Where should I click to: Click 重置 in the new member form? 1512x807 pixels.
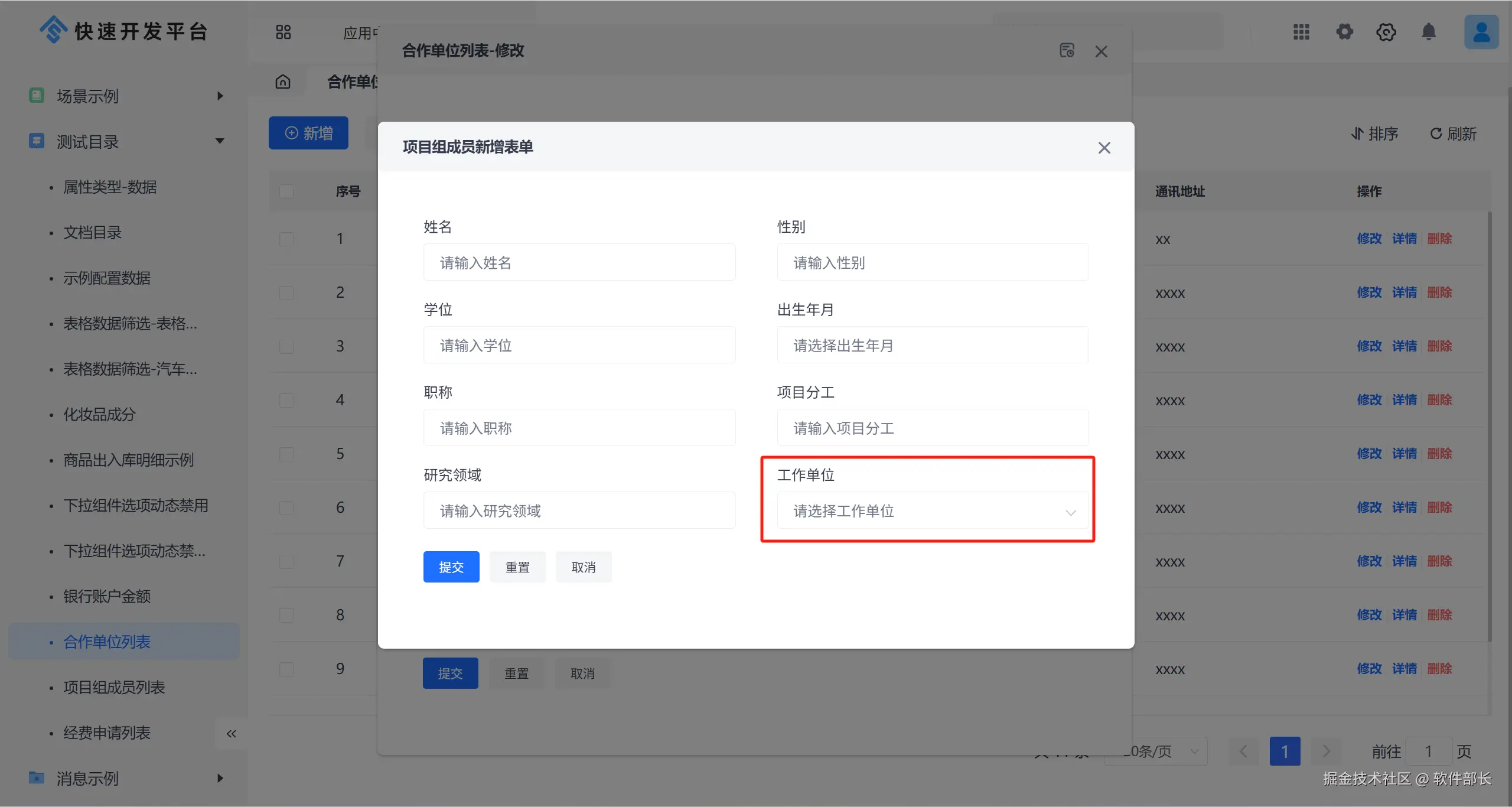[x=517, y=567]
